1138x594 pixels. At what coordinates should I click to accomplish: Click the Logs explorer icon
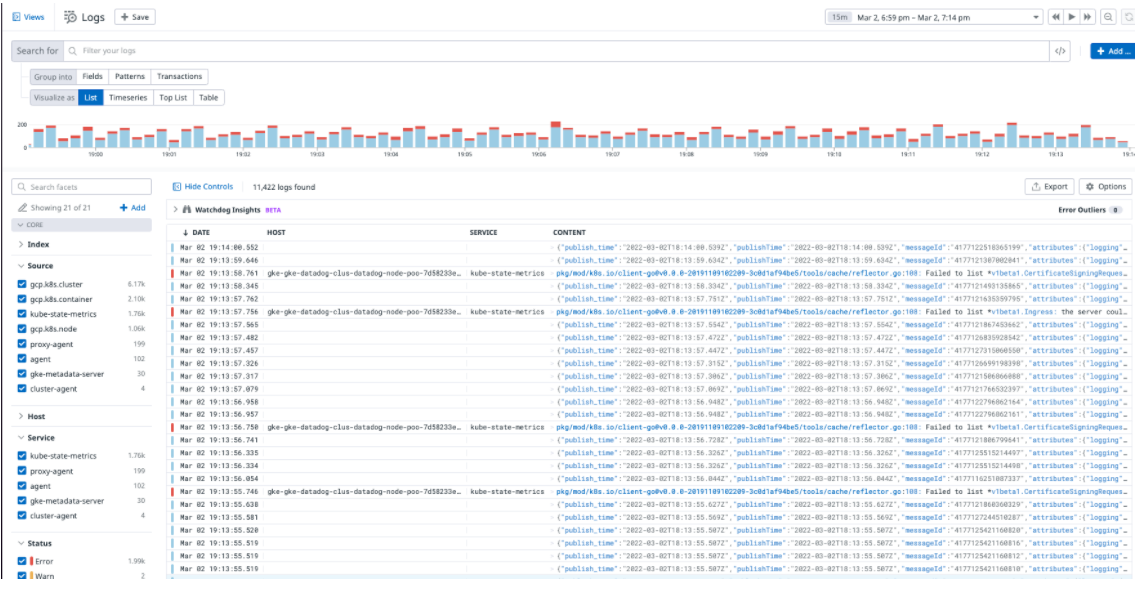(70, 17)
